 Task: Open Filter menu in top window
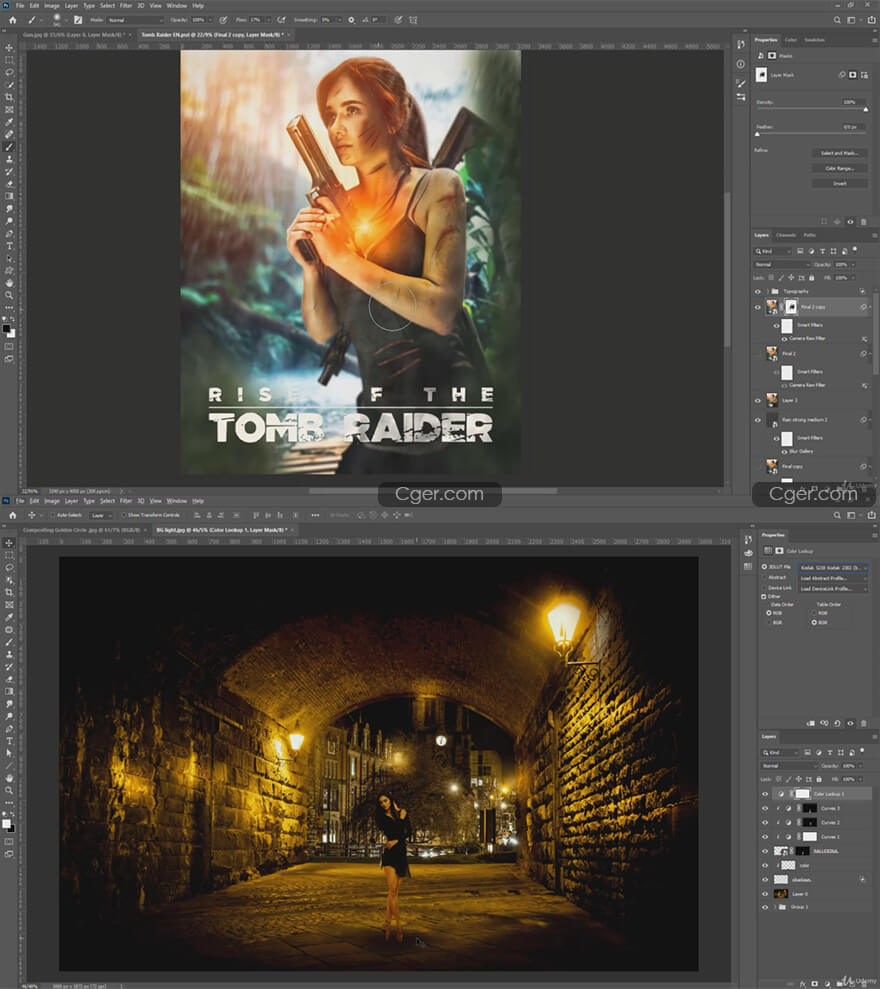[126, 6]
